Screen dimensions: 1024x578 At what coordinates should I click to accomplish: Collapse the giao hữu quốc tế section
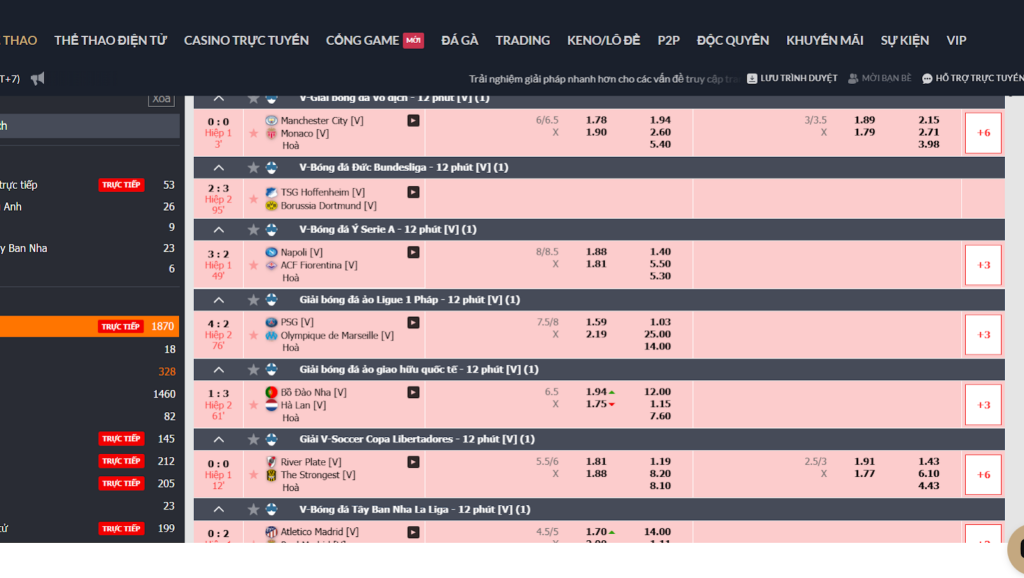pos(219,369)
